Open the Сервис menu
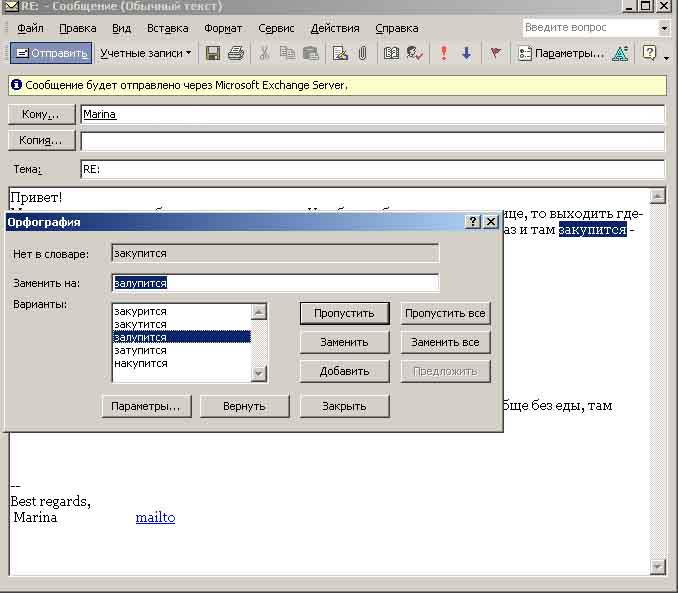Viewport: 678px width, 593px height. pos(276,28)
